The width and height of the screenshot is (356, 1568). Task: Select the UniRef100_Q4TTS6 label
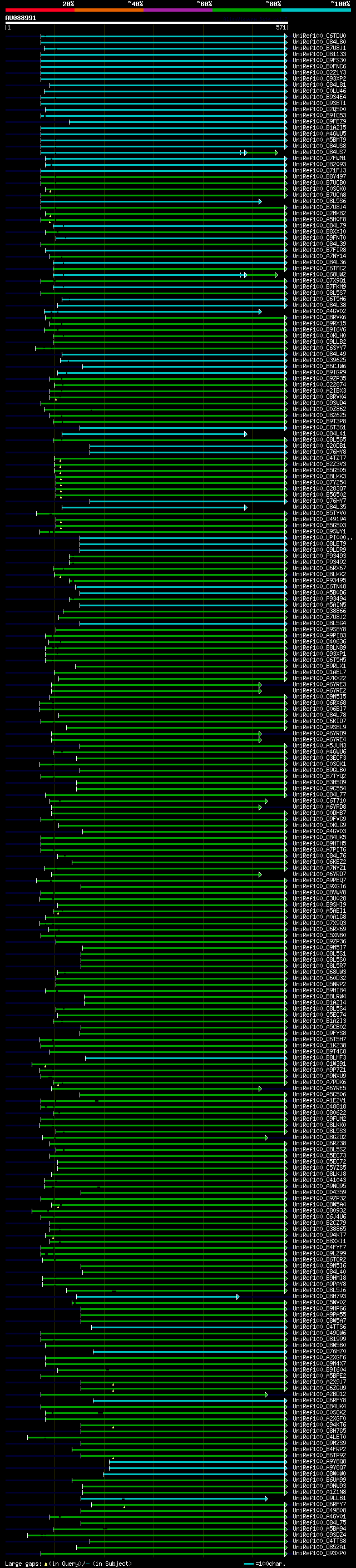coord(319,1327)
